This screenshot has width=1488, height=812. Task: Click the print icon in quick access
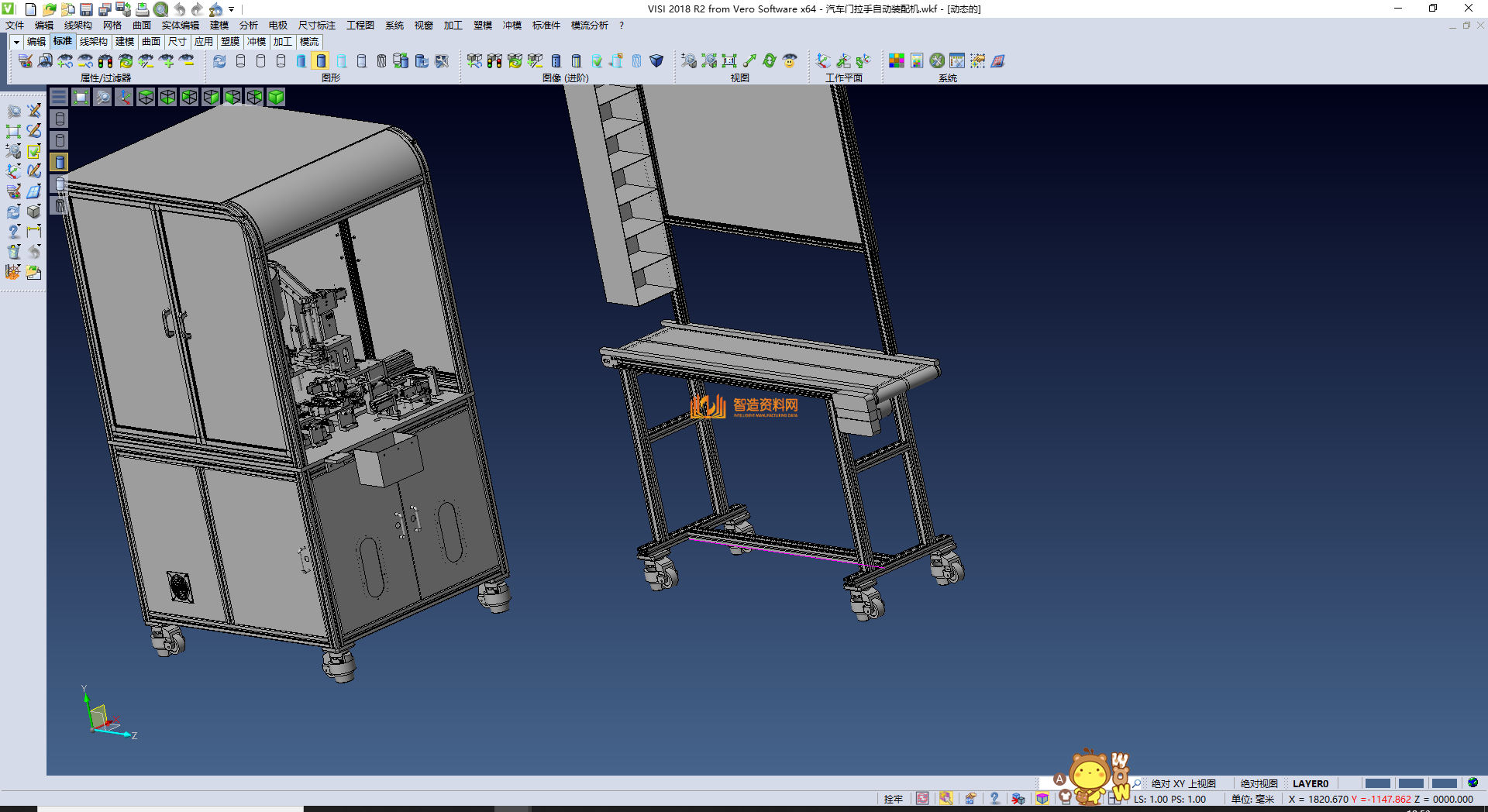(x=143, y=9)
